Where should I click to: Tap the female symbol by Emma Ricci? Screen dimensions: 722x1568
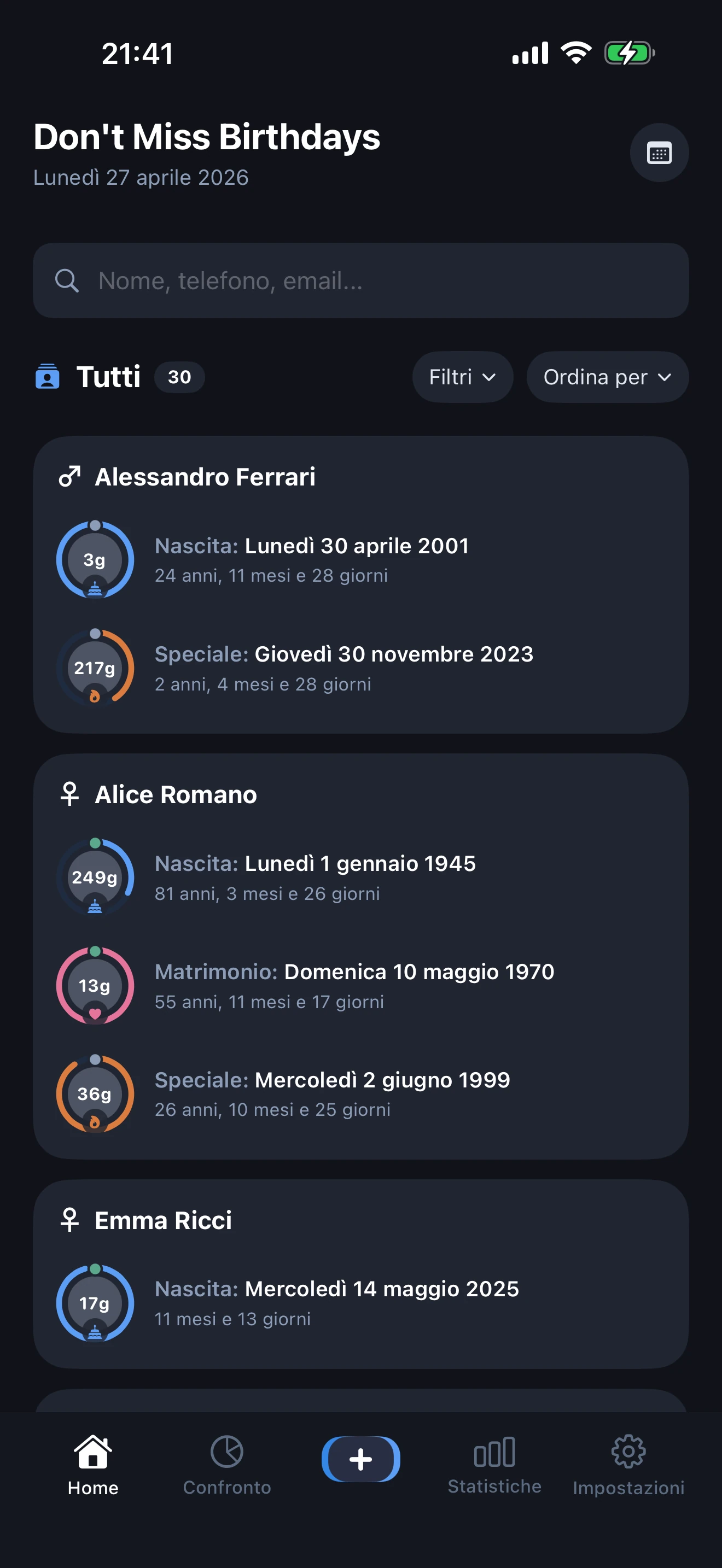[70, 1220]
